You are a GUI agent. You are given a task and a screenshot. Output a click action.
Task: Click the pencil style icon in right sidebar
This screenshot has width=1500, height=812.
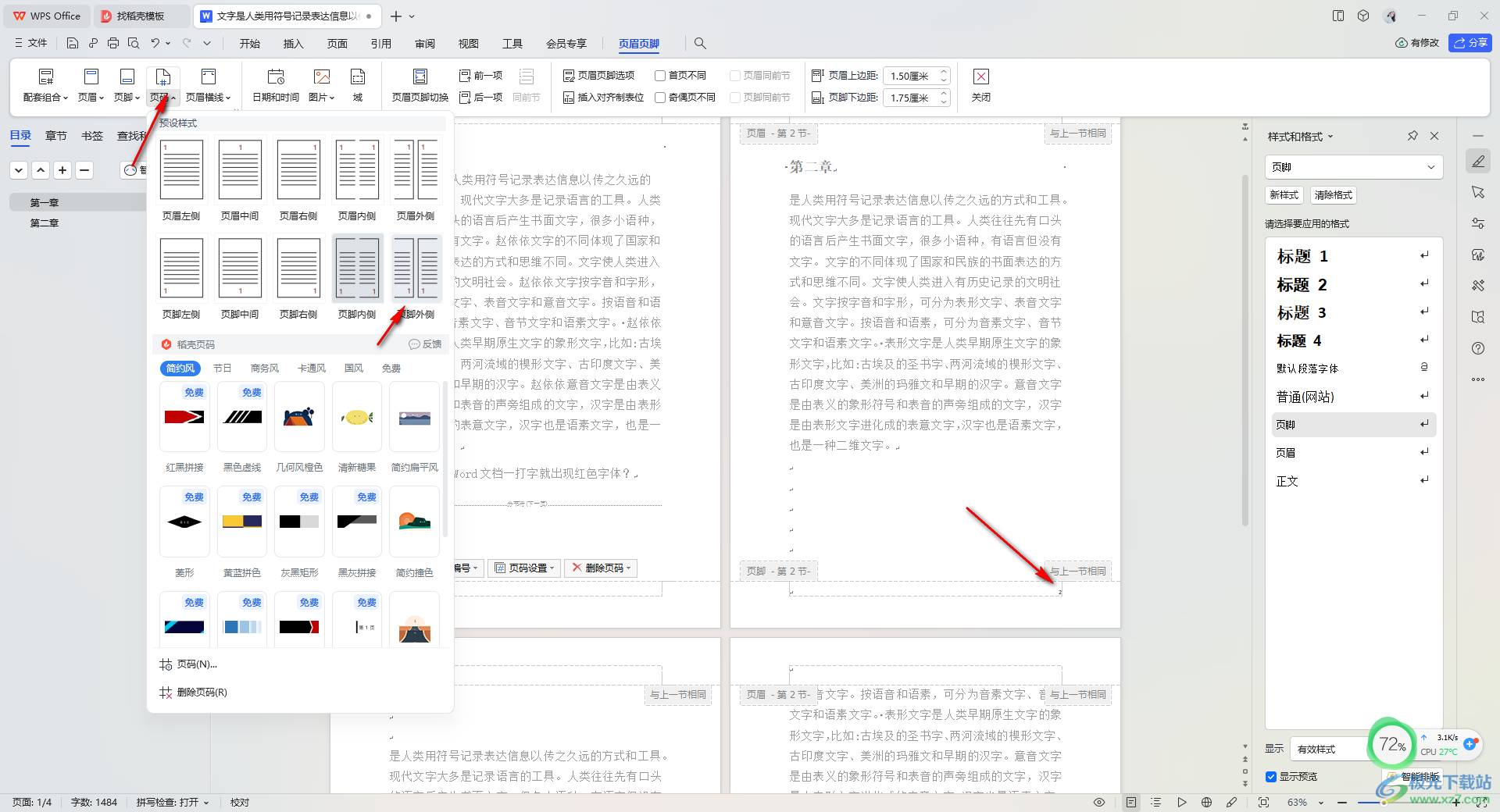[x=1478, y=162]
